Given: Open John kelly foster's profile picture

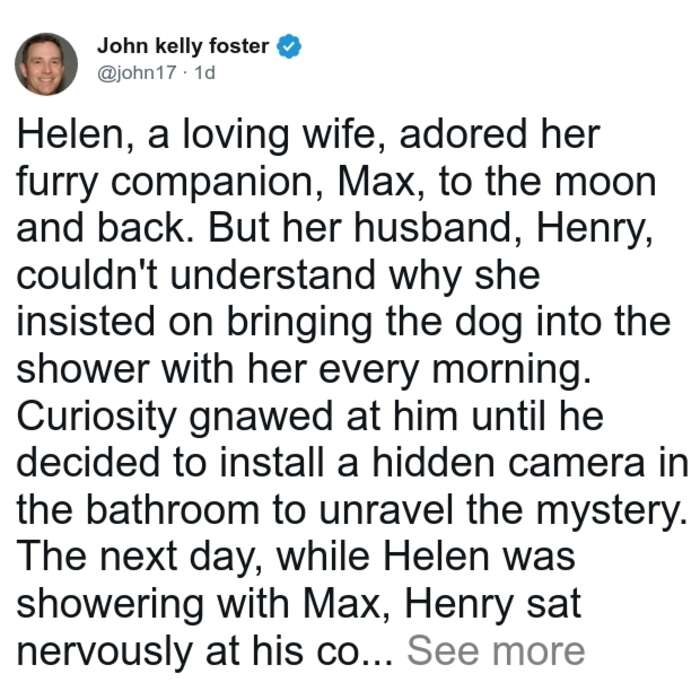Looking at the screenshot, I should tap(46, 64).
